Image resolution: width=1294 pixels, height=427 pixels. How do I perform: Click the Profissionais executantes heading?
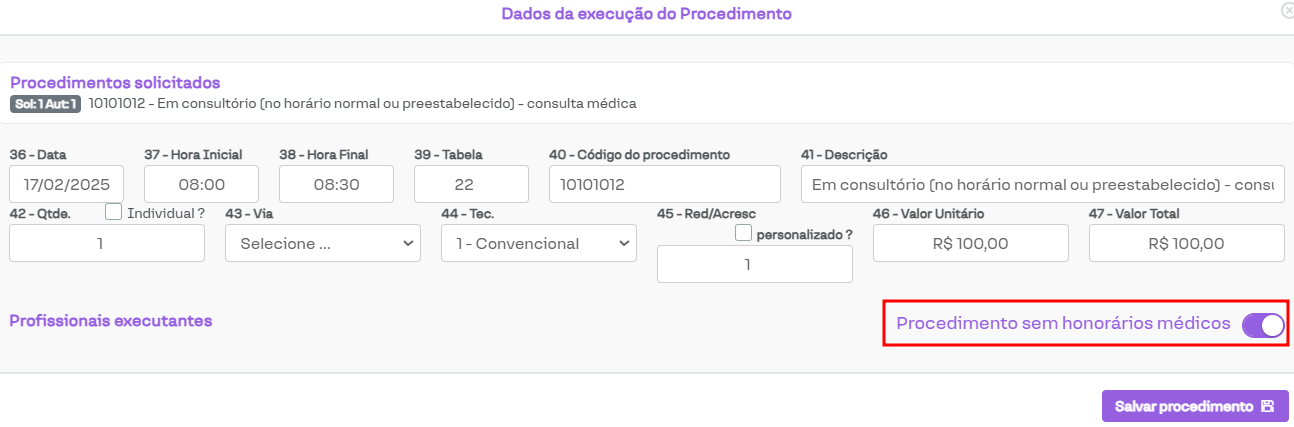coord(111,321)
